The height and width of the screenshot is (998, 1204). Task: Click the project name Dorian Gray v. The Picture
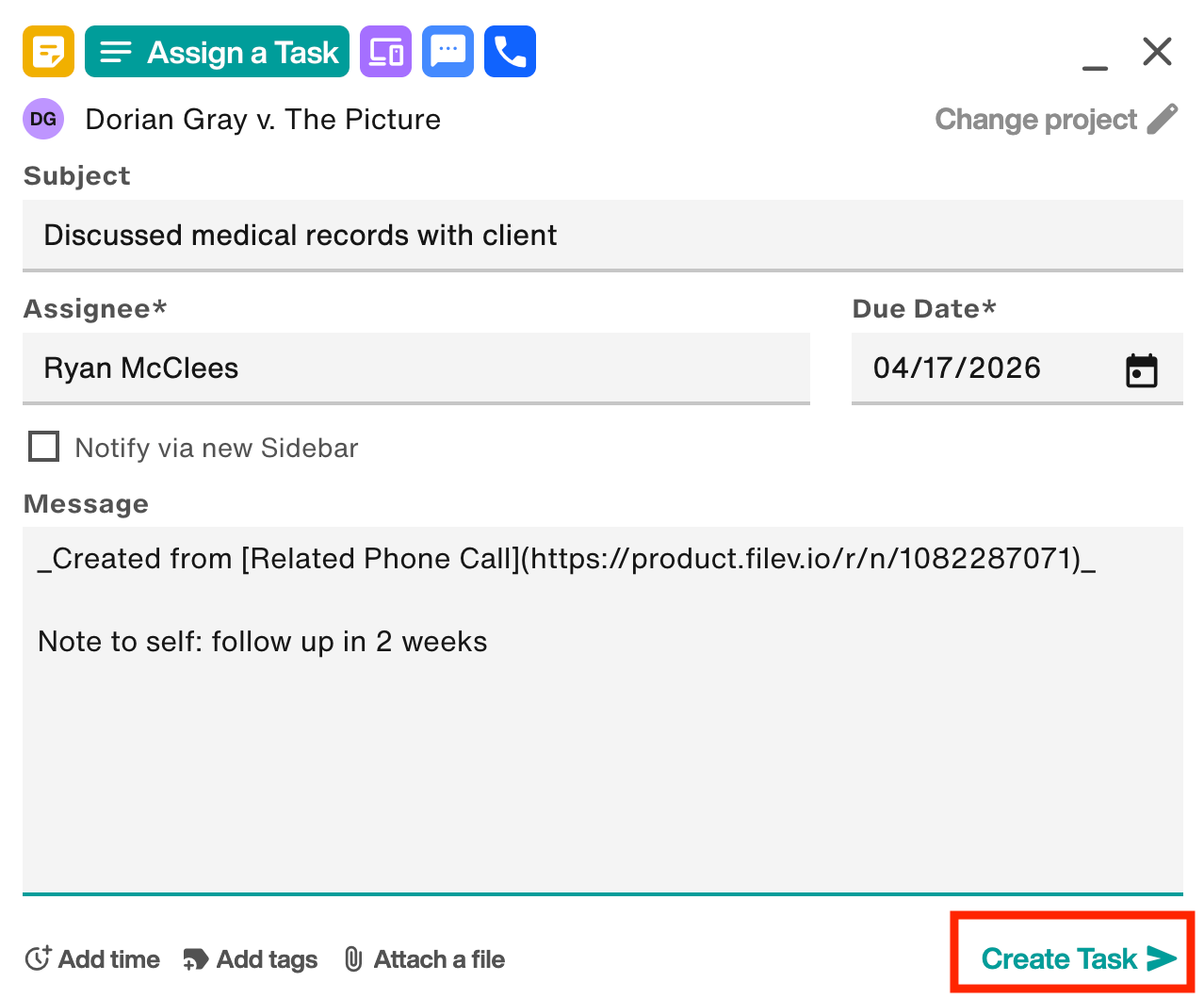(x=263, y=120)
